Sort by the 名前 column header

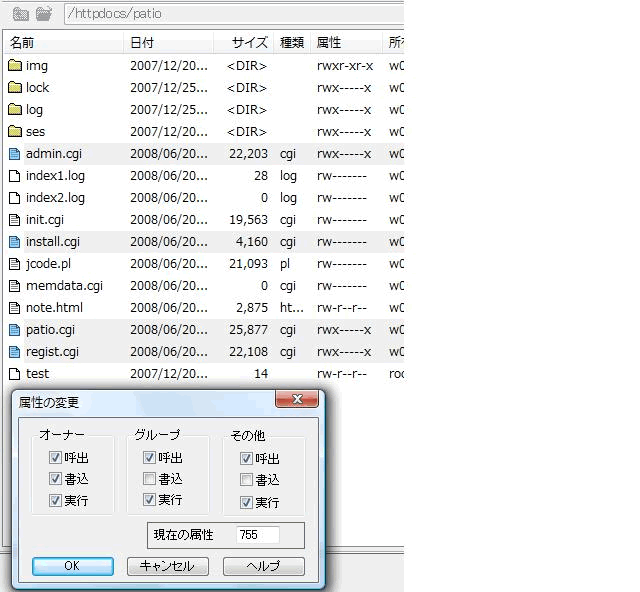tap(63, 42)
